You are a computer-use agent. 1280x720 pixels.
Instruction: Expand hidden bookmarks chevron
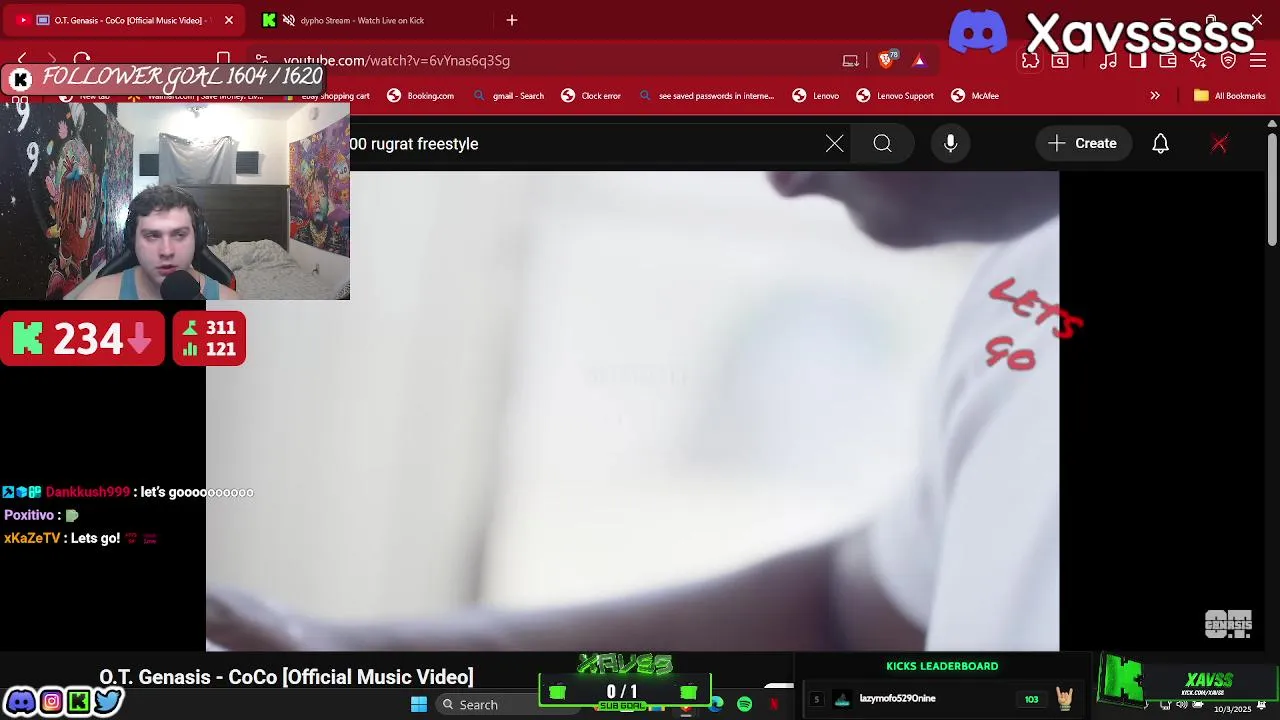pyautogui.click(x=1155, y=96)
